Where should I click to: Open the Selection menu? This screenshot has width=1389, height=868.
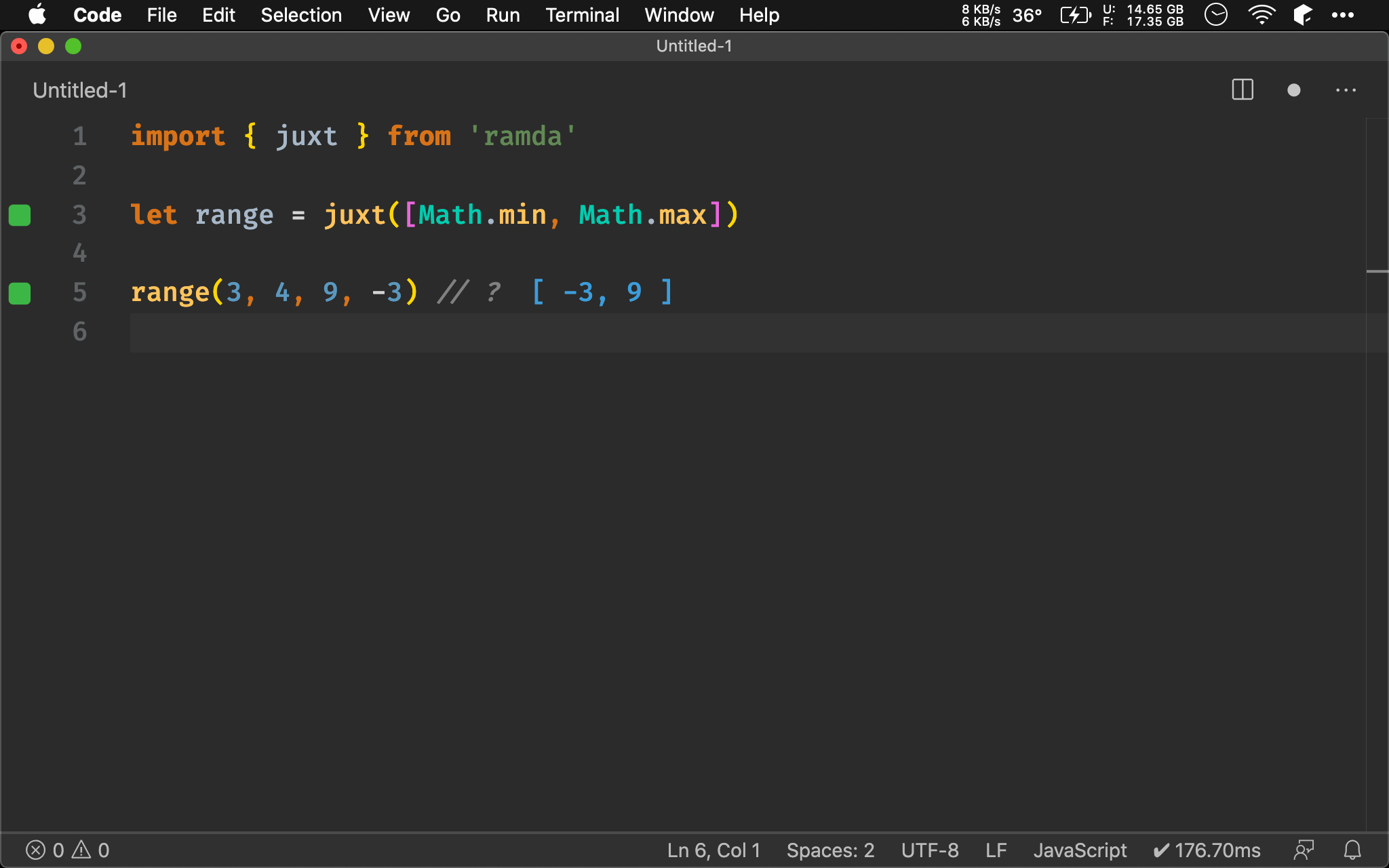(301, 15)
